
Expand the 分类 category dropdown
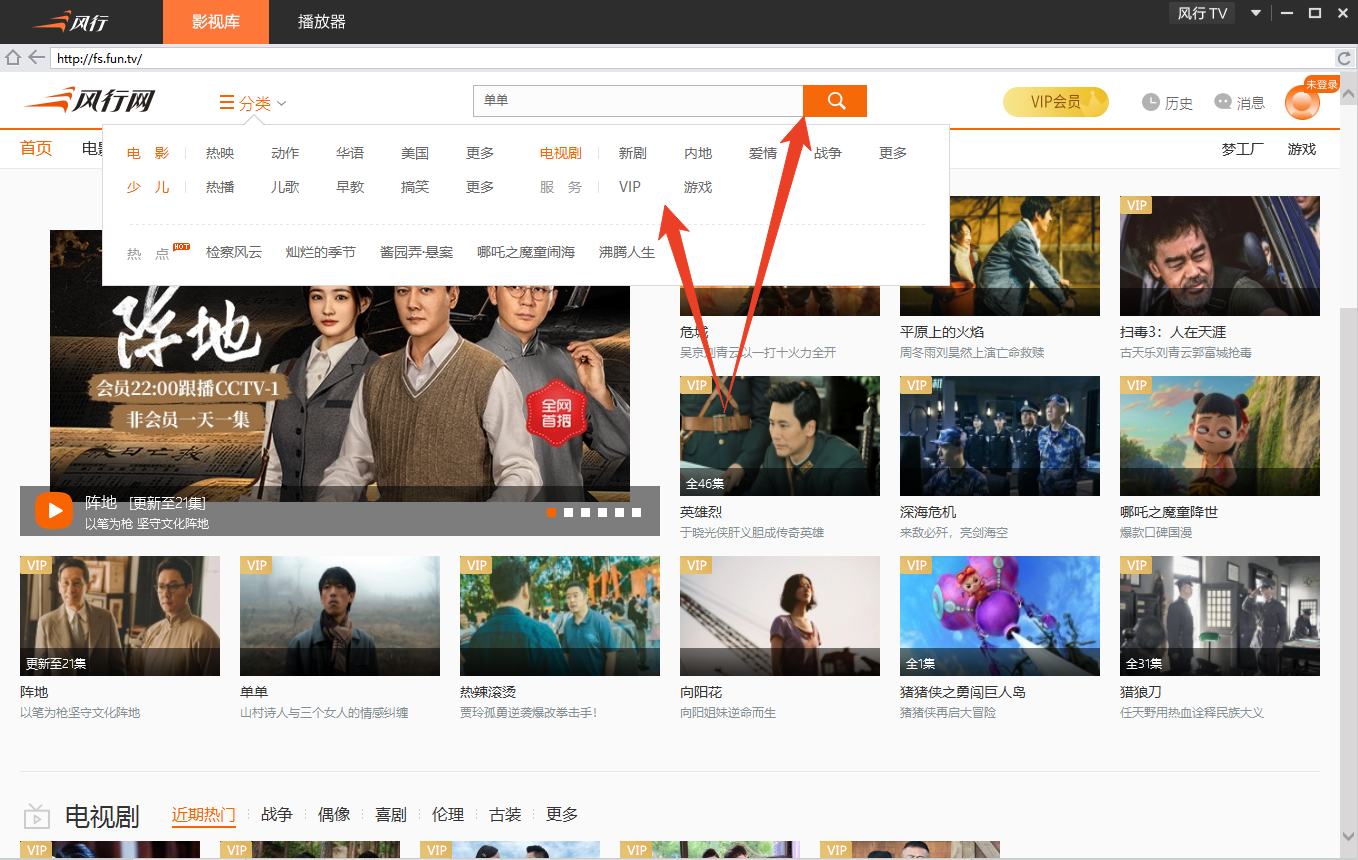(254, 103)
